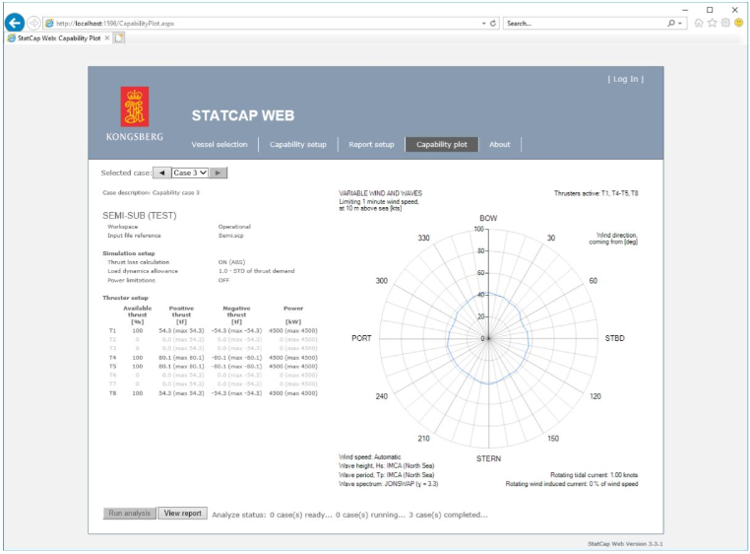This screenshot has height=554, width=750.
Task: Open browser home page icon
Action: pyautogui.click(x=699, y=23)
